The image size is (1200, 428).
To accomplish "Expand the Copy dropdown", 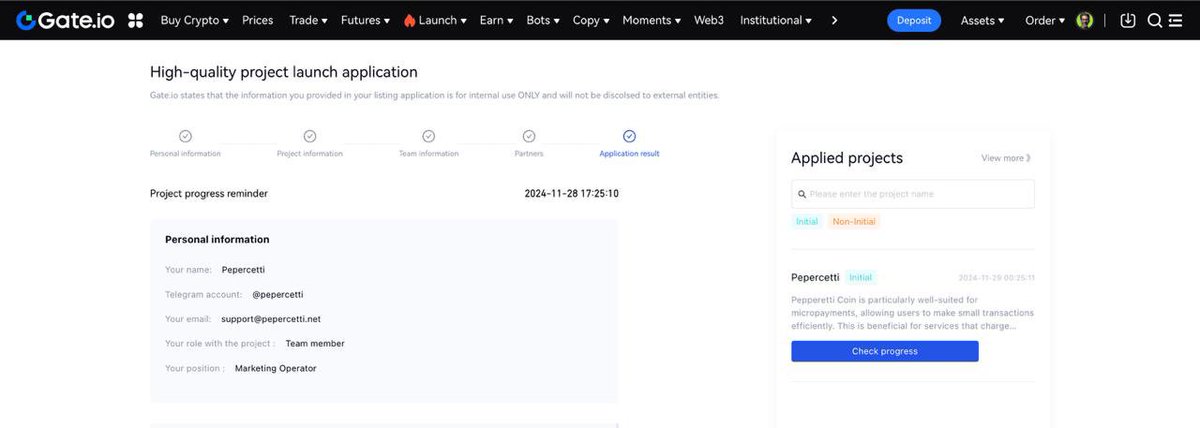I will click(590, 20).
